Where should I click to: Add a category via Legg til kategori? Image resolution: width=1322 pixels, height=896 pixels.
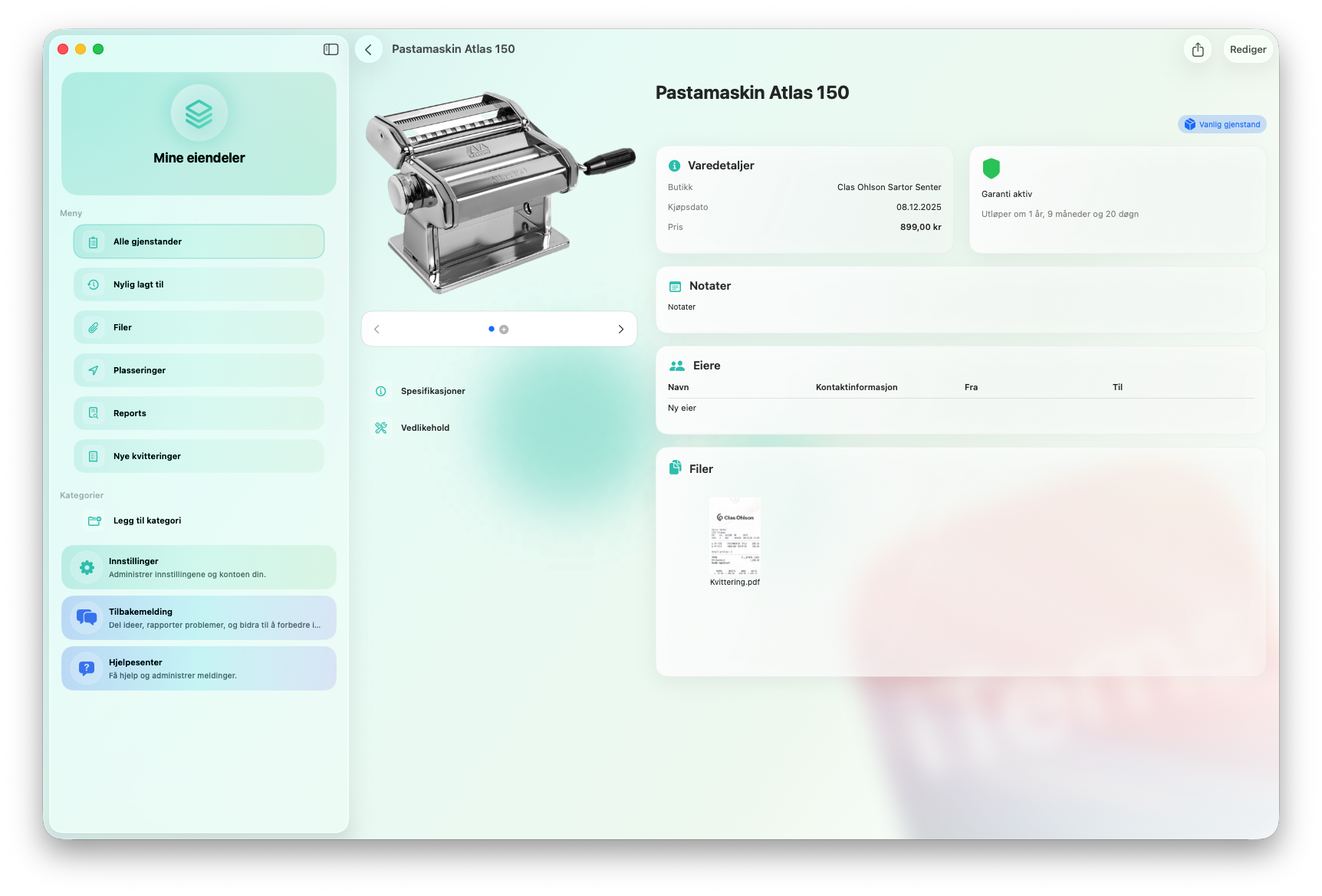tap(146, 520)
